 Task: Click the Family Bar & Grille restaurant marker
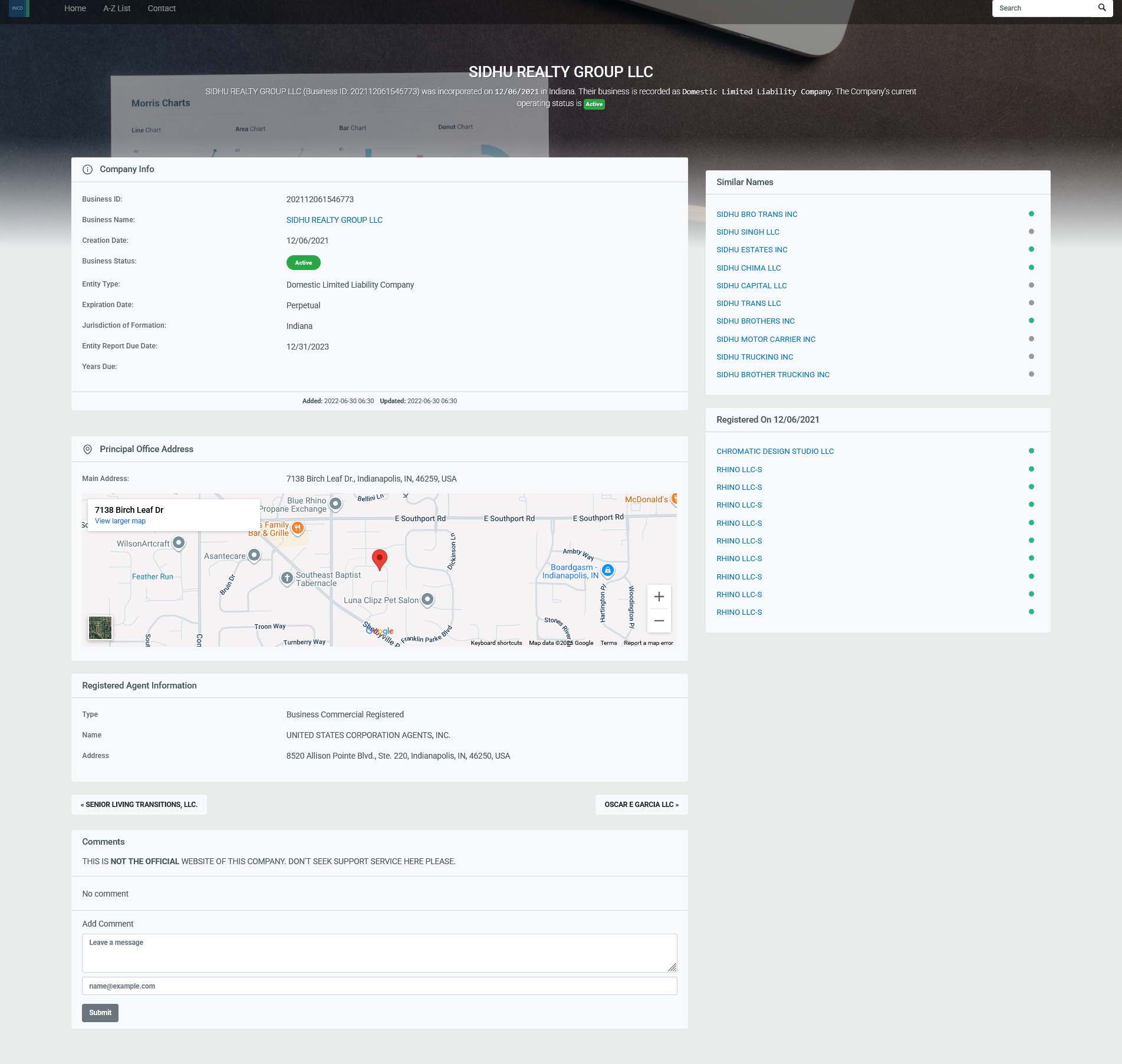tap(298, 528)
